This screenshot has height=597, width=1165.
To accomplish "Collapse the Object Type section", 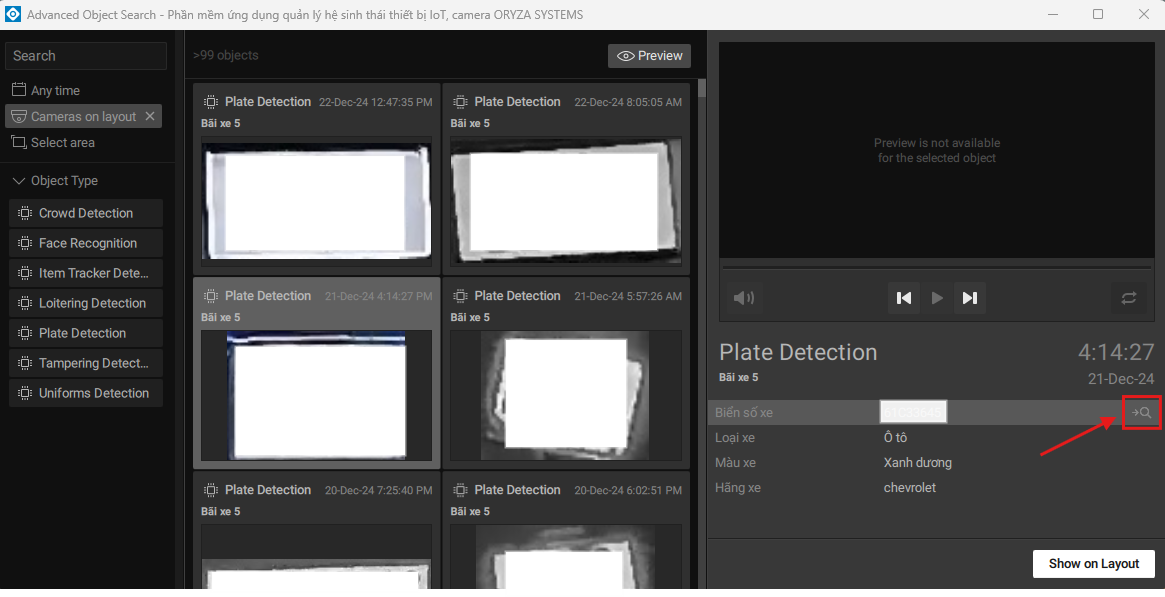I will pyautogui.click(x=55, y=180).
